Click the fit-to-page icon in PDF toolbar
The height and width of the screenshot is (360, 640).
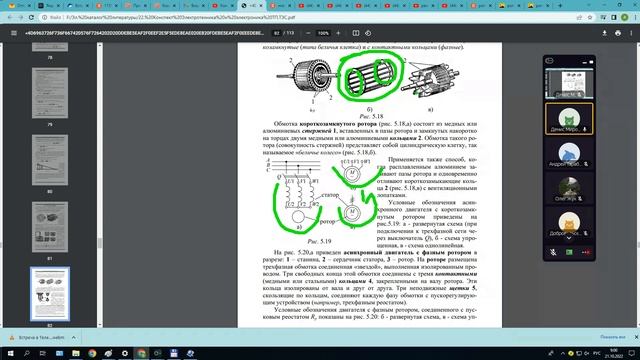[356, 33]
